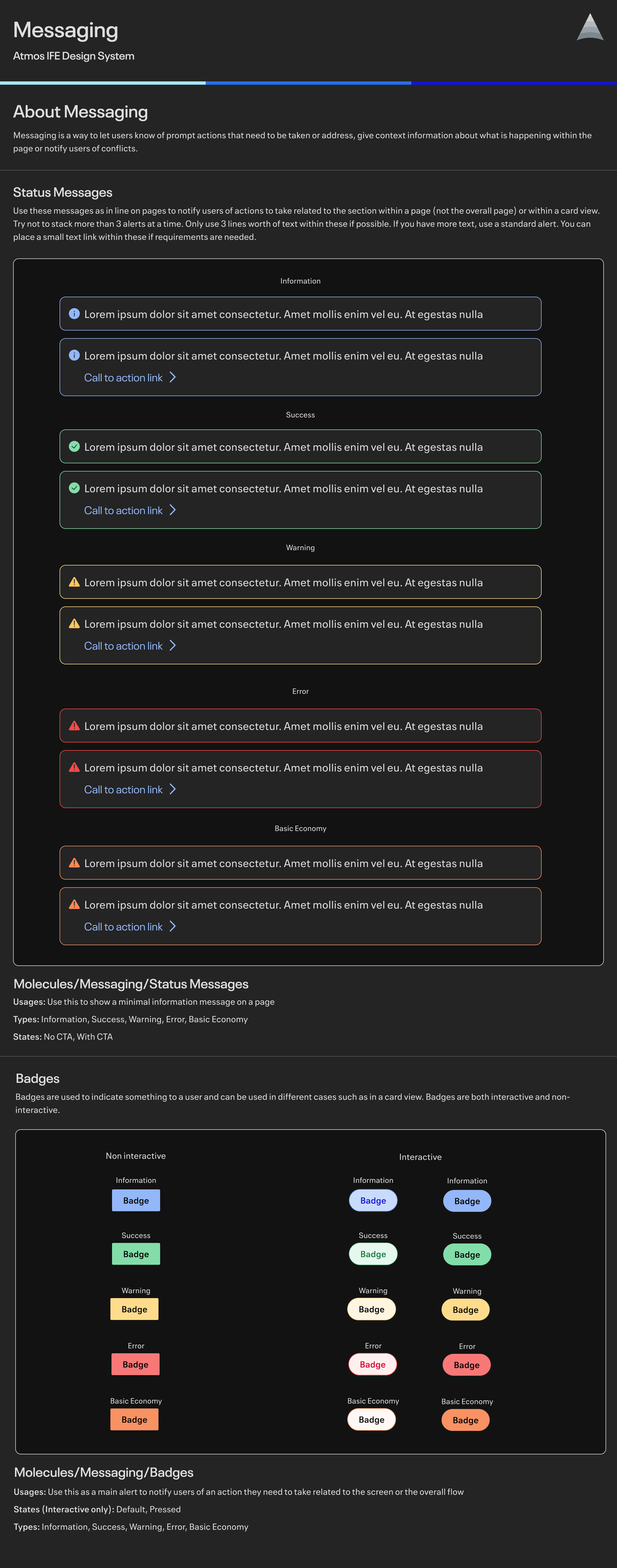Image resolution: width=617 pixels, height=1568 pixels.
Task: Click orange triangle icon in first Basic Economy message
Action: tap(74, 862)
